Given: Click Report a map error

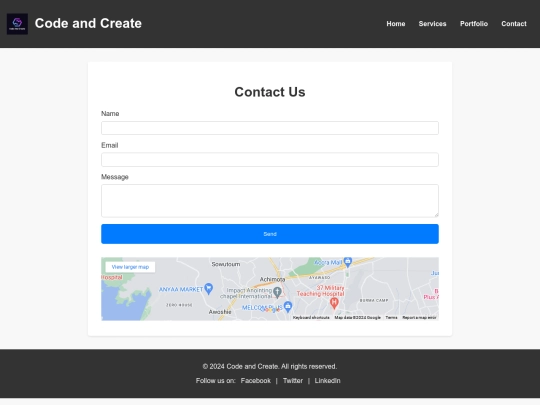Looking at the screenshot, I should coord(419,318).
